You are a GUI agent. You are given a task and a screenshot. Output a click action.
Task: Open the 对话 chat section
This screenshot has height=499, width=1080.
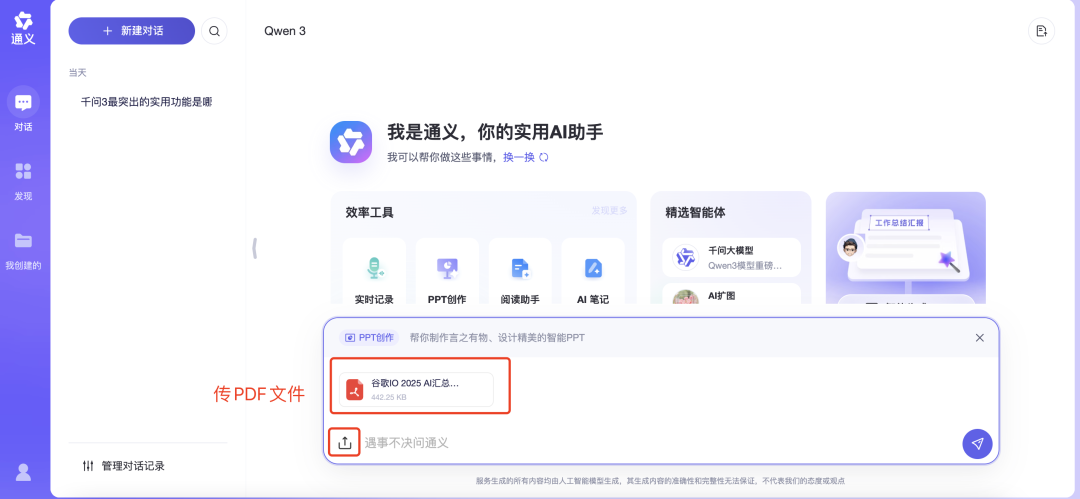click(23, 109)
